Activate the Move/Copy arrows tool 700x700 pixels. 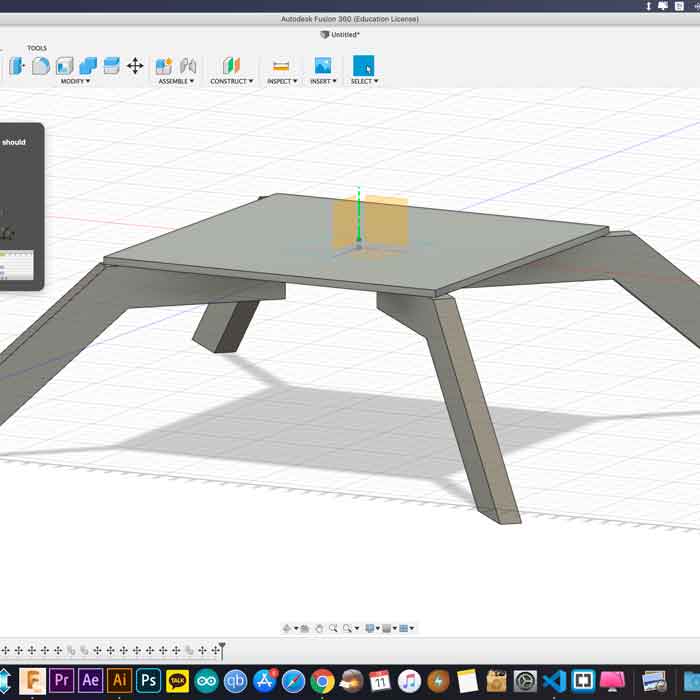pyautogui.click(x=135, y=66)
